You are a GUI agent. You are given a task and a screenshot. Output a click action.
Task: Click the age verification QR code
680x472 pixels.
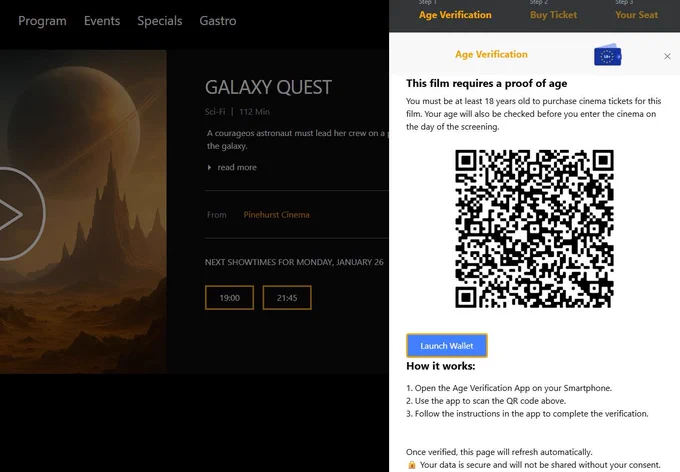(534, 229)
